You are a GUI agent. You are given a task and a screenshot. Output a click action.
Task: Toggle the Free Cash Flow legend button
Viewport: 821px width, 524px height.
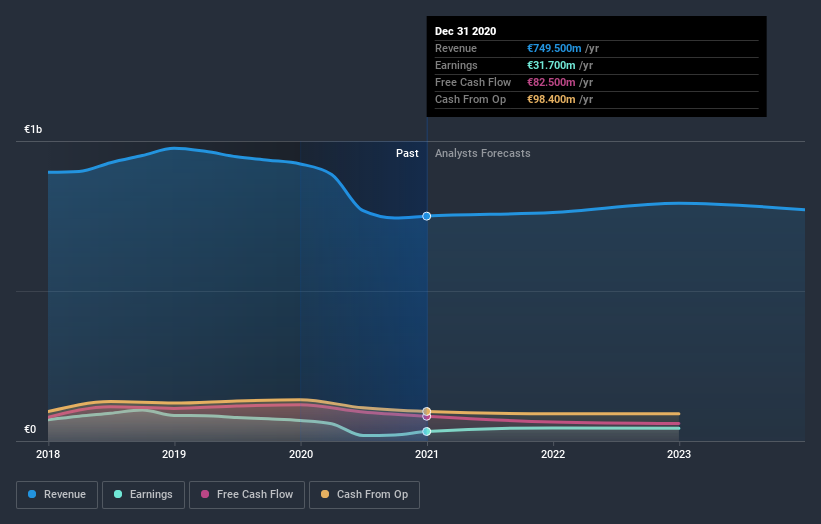[247, 495]
